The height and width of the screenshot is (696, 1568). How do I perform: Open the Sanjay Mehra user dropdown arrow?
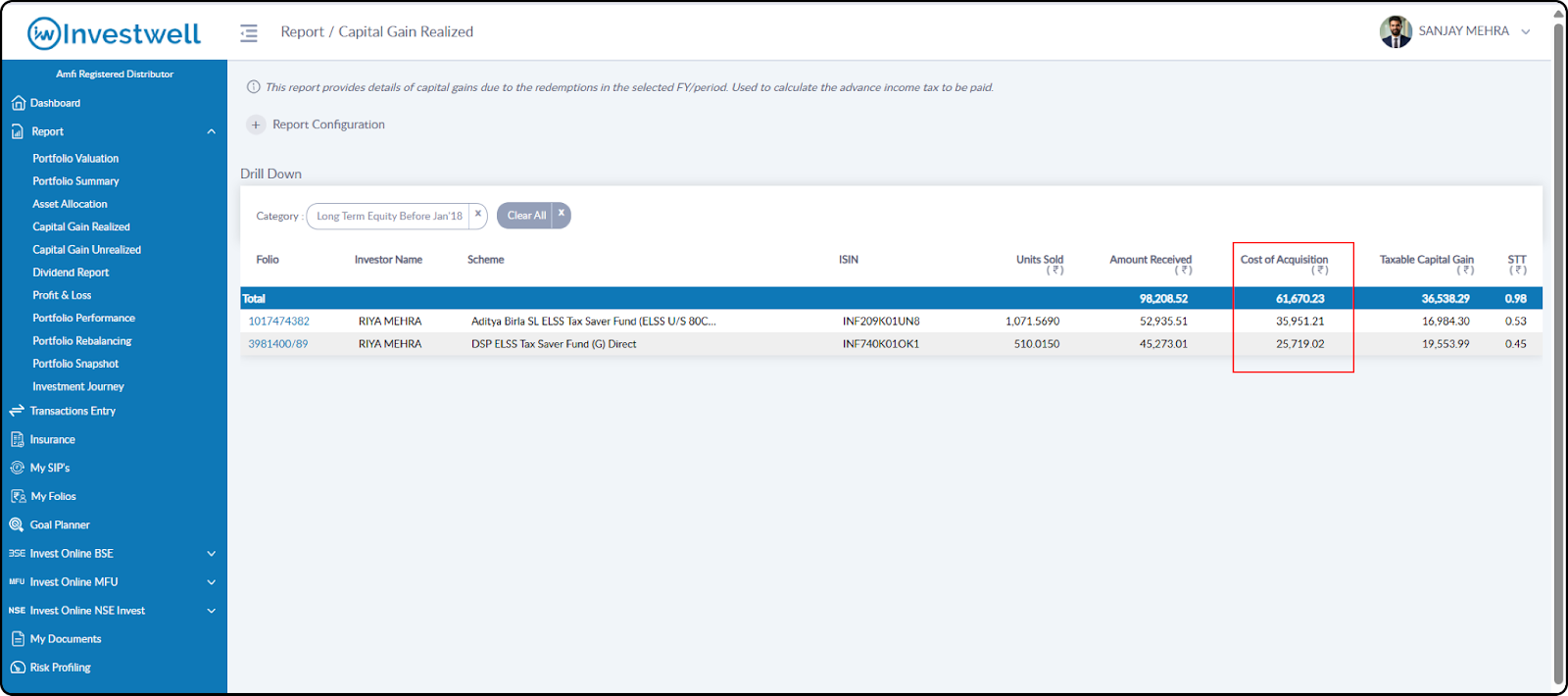[x=1526, y=31]
